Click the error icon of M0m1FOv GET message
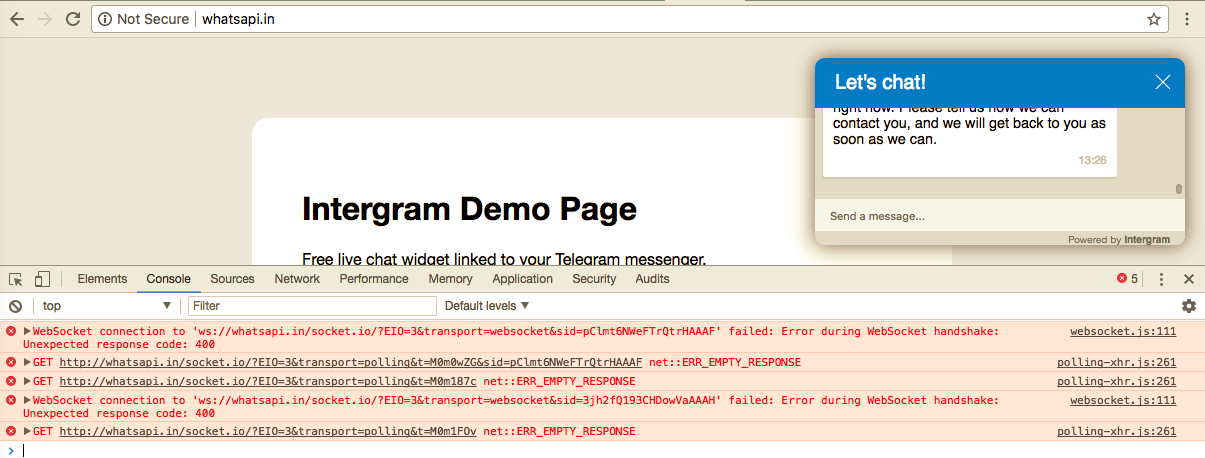Viewport: 1205px width, 458px height. coord(12,432)
